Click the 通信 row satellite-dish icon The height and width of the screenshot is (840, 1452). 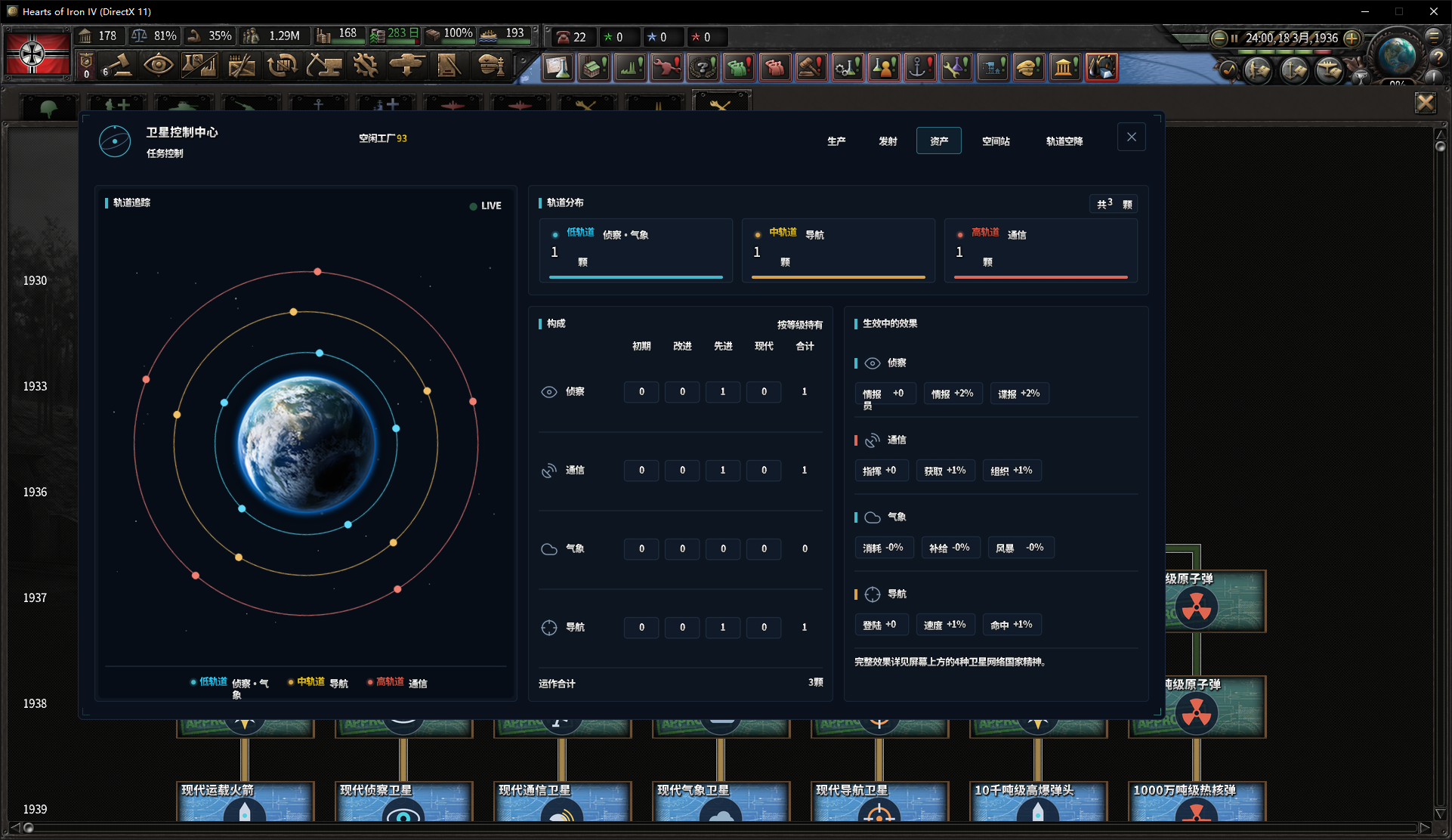tap(549, 471)
